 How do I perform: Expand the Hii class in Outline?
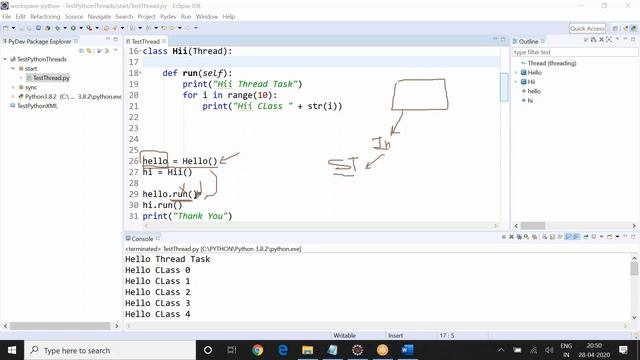(516, 82)
